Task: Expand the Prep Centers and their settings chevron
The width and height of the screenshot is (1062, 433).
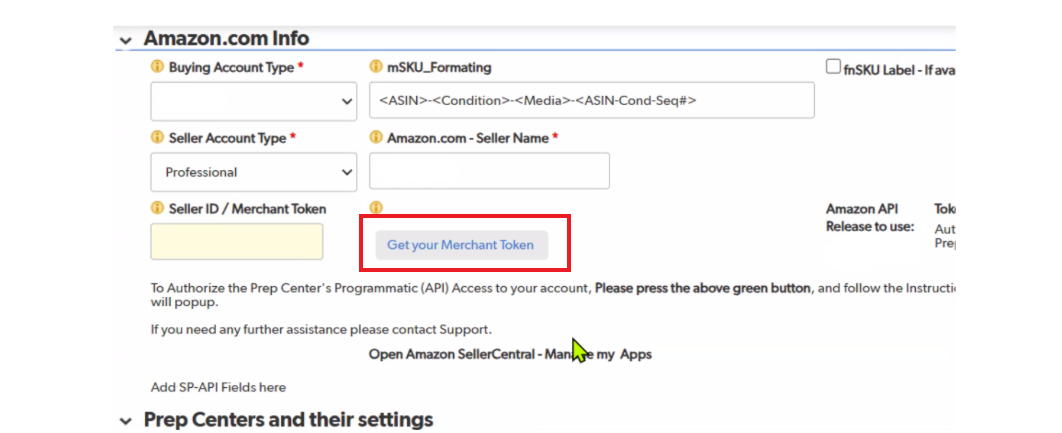Action: point(125,421)
